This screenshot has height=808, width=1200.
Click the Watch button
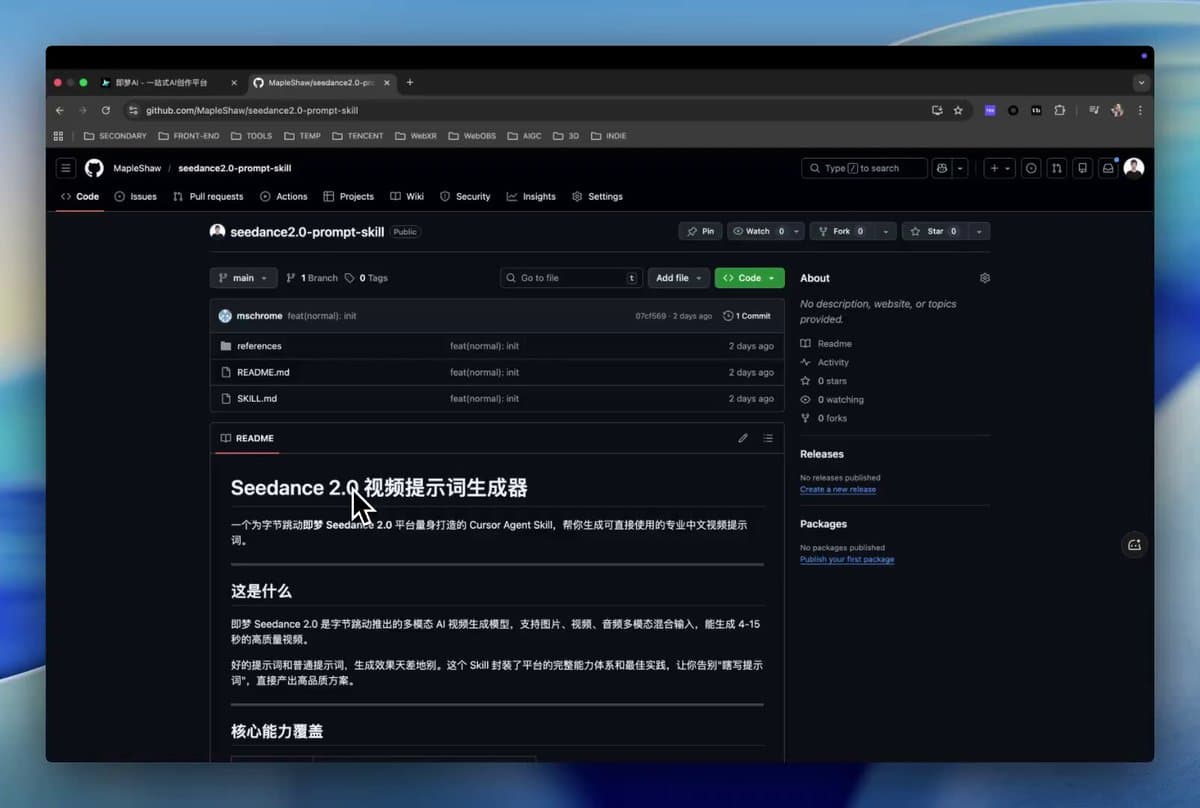click(758, 231)
